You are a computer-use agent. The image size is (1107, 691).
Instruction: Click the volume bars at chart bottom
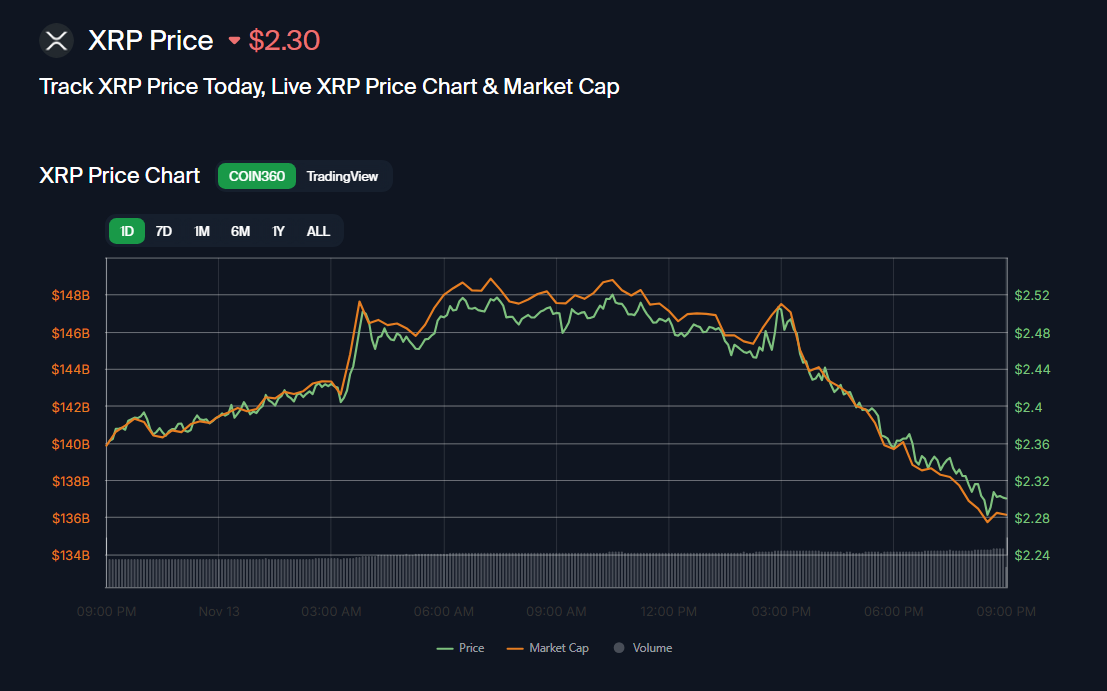coord(556,570)
